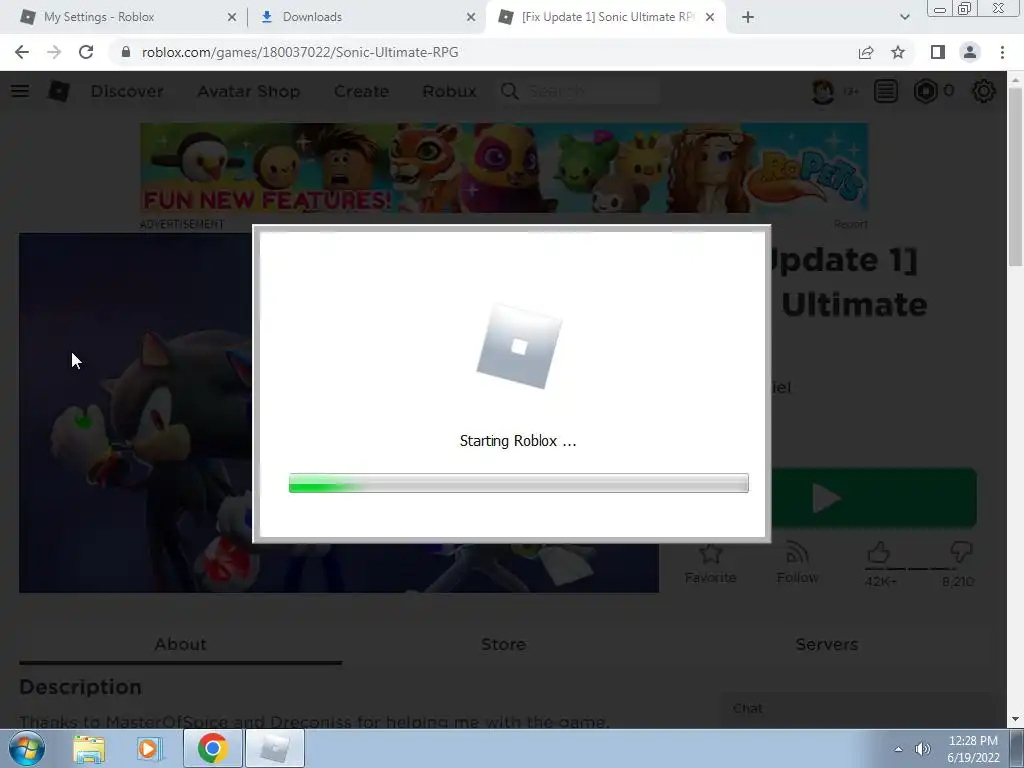The height and width of the screenshot is (768, 1024).
Task: Report the advertisement
Action: click(851, 224)
